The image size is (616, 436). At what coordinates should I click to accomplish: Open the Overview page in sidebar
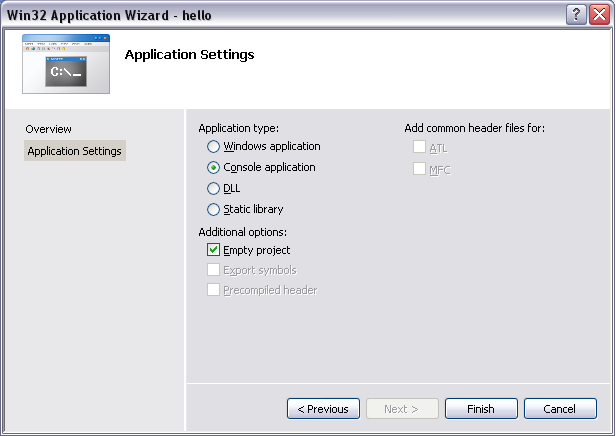click(x=49, y=129)
